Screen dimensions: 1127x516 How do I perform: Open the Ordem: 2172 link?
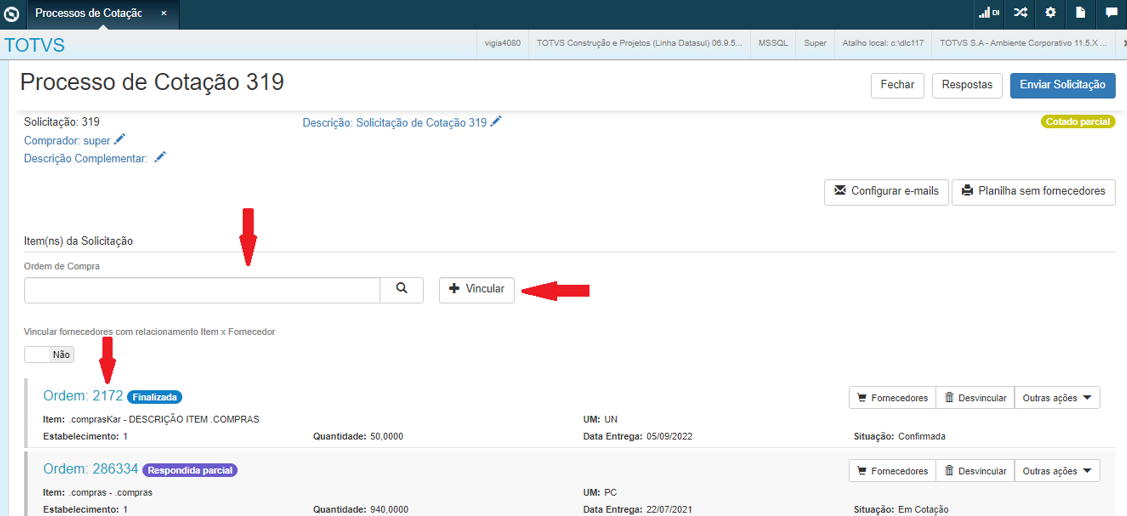(x=83, y=395)
